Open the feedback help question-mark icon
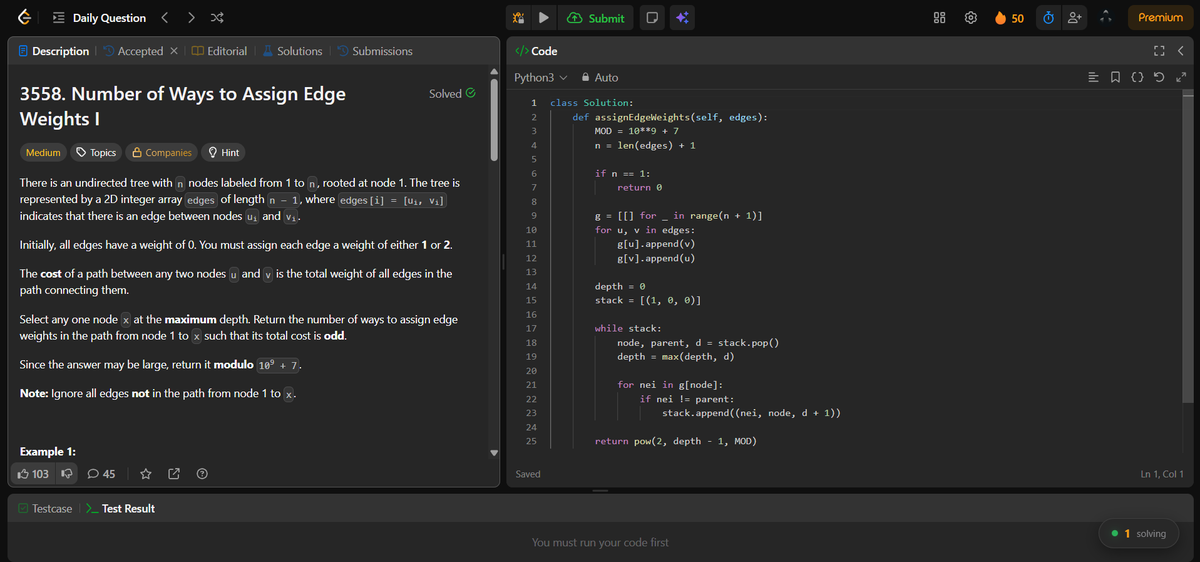This screenshot has height=562, width=1200. [x=202, y=474]
